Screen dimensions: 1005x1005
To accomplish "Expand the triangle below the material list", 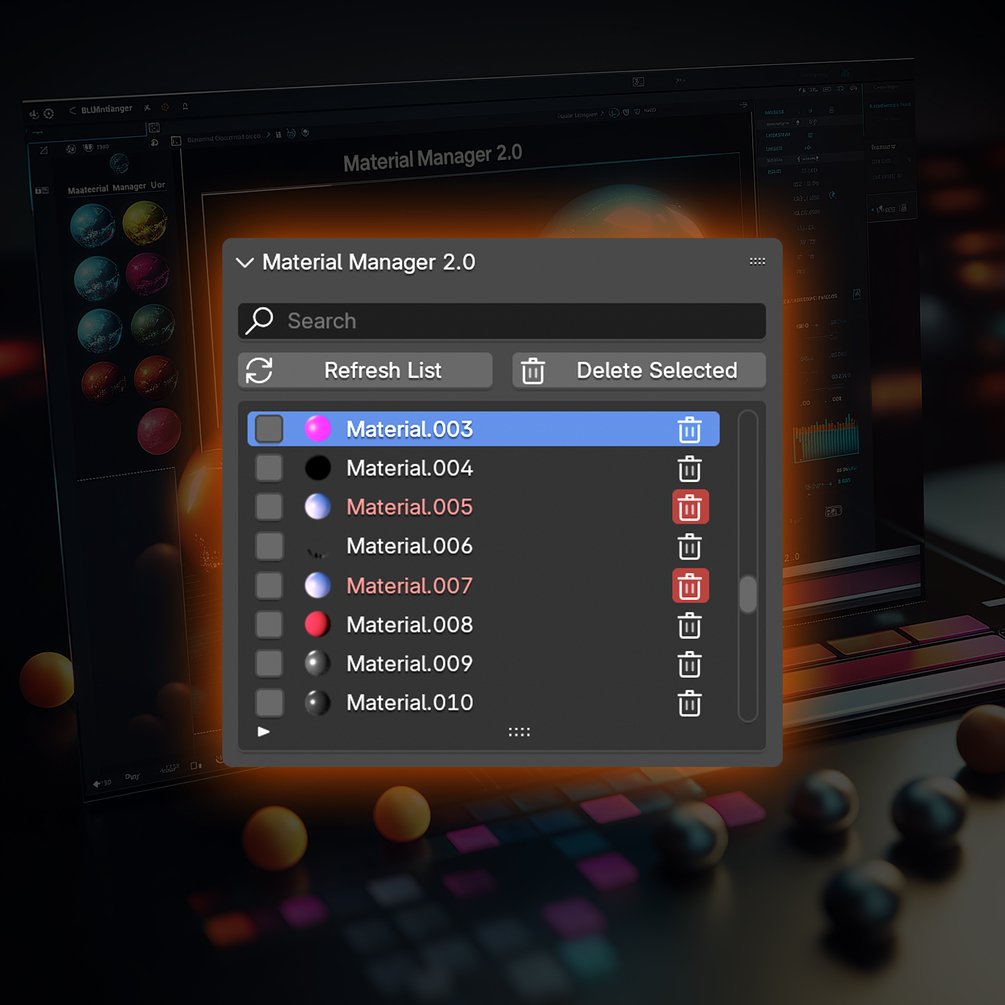I will [263, 731].
